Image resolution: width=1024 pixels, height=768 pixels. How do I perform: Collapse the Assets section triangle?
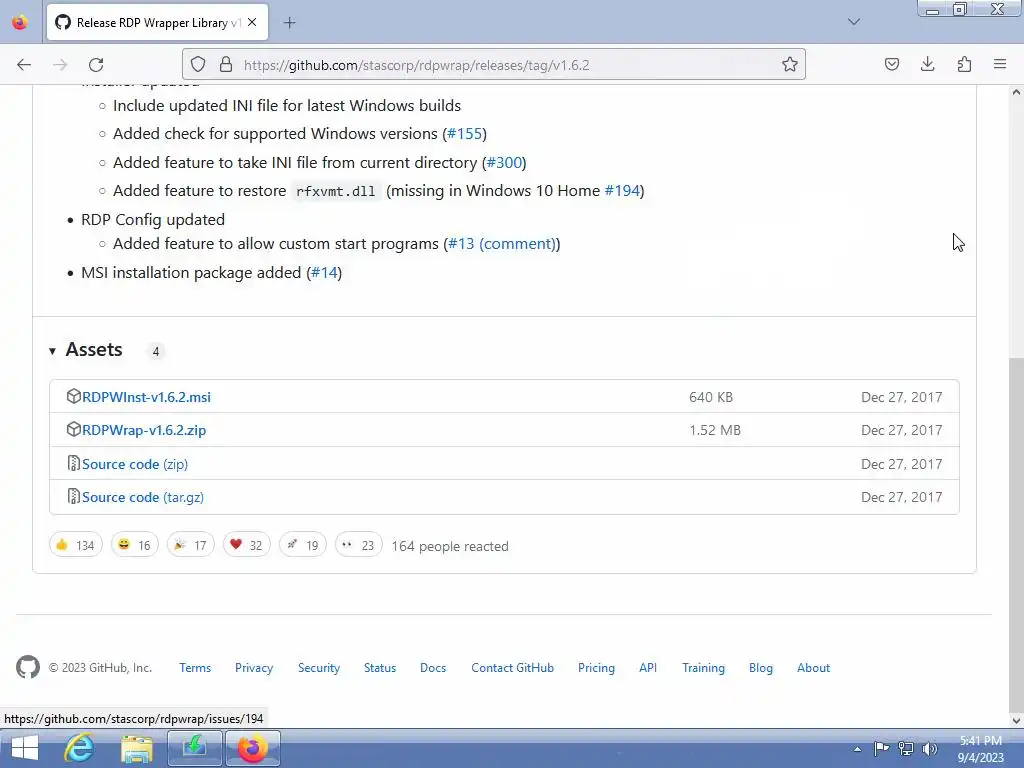pyautogui.click(x=52, y=351)
